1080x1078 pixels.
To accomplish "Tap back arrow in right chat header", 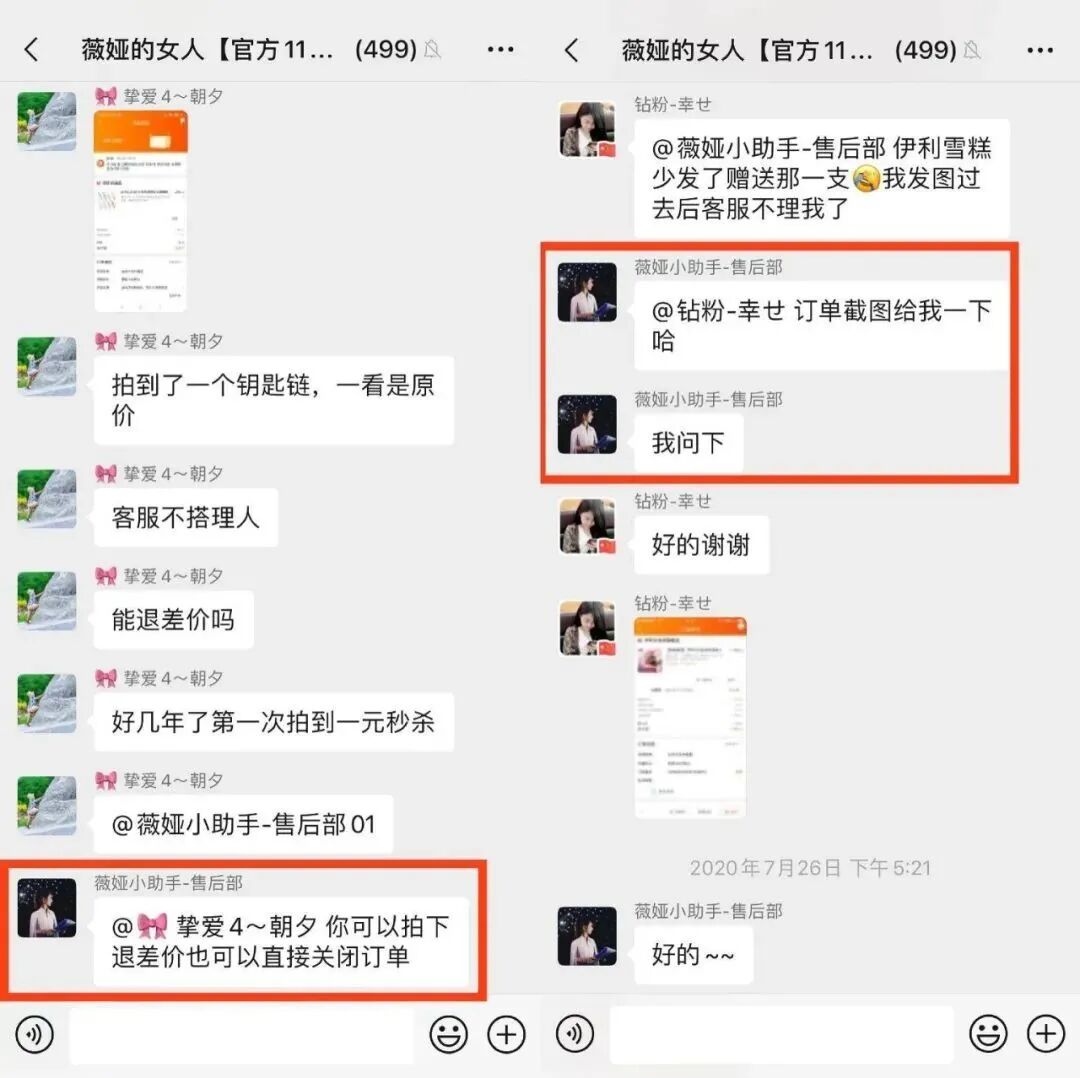I will point(572,50).
